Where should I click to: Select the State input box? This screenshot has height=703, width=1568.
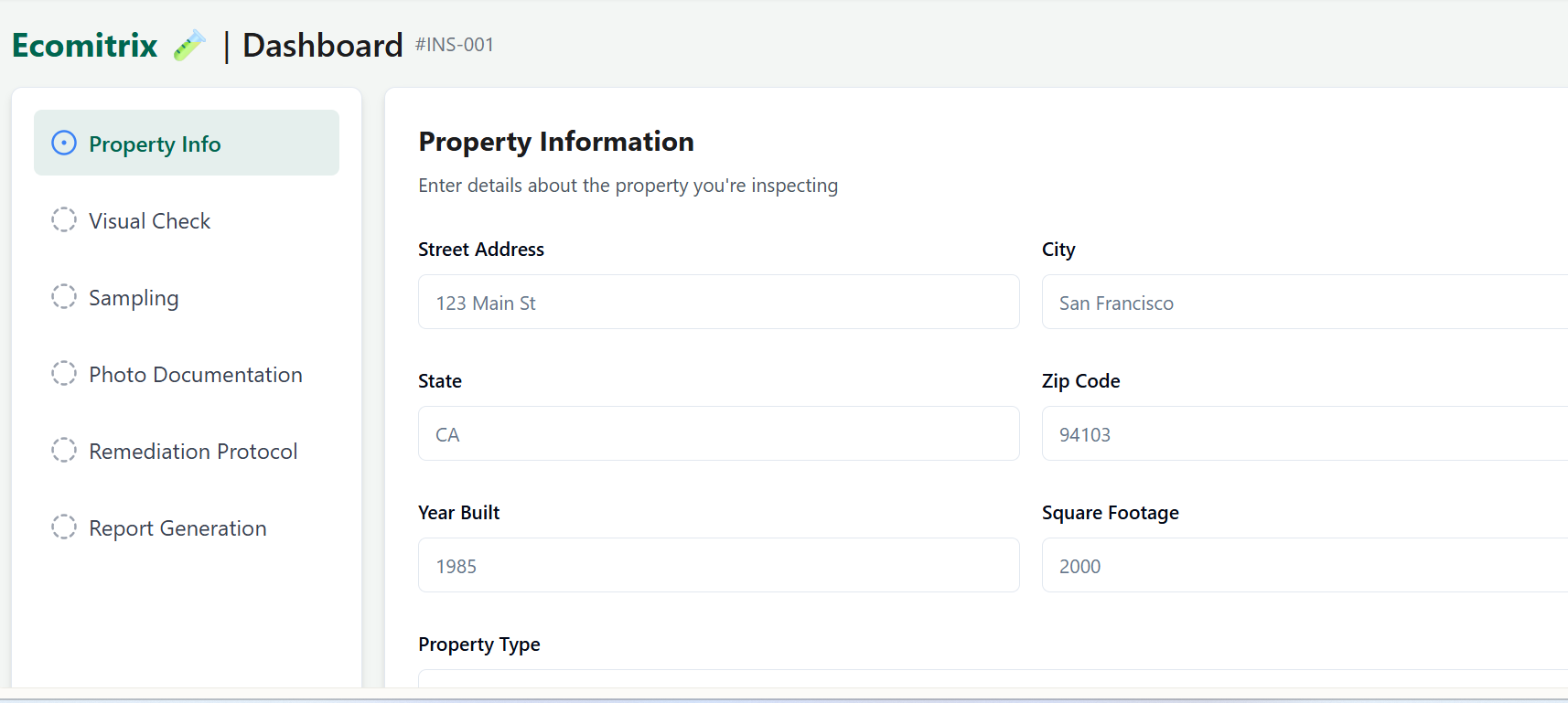719,433
